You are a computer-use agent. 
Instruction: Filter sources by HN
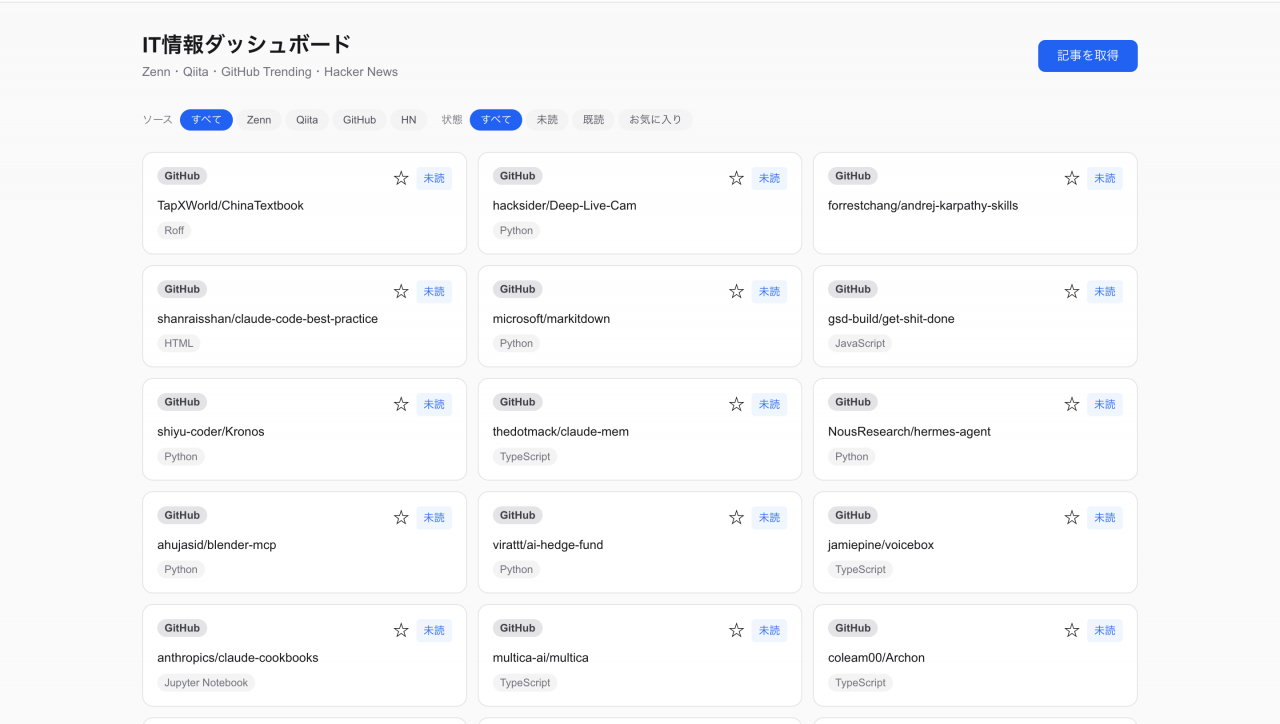coord(408,120)
